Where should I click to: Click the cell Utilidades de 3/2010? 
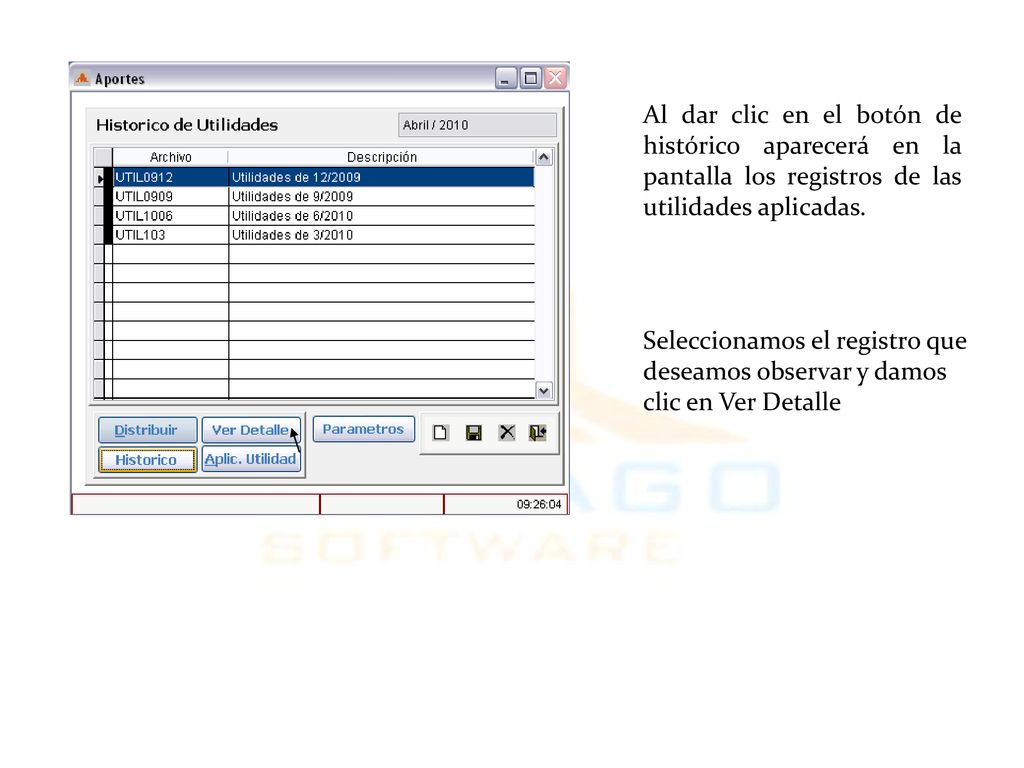tap(381, 235)
